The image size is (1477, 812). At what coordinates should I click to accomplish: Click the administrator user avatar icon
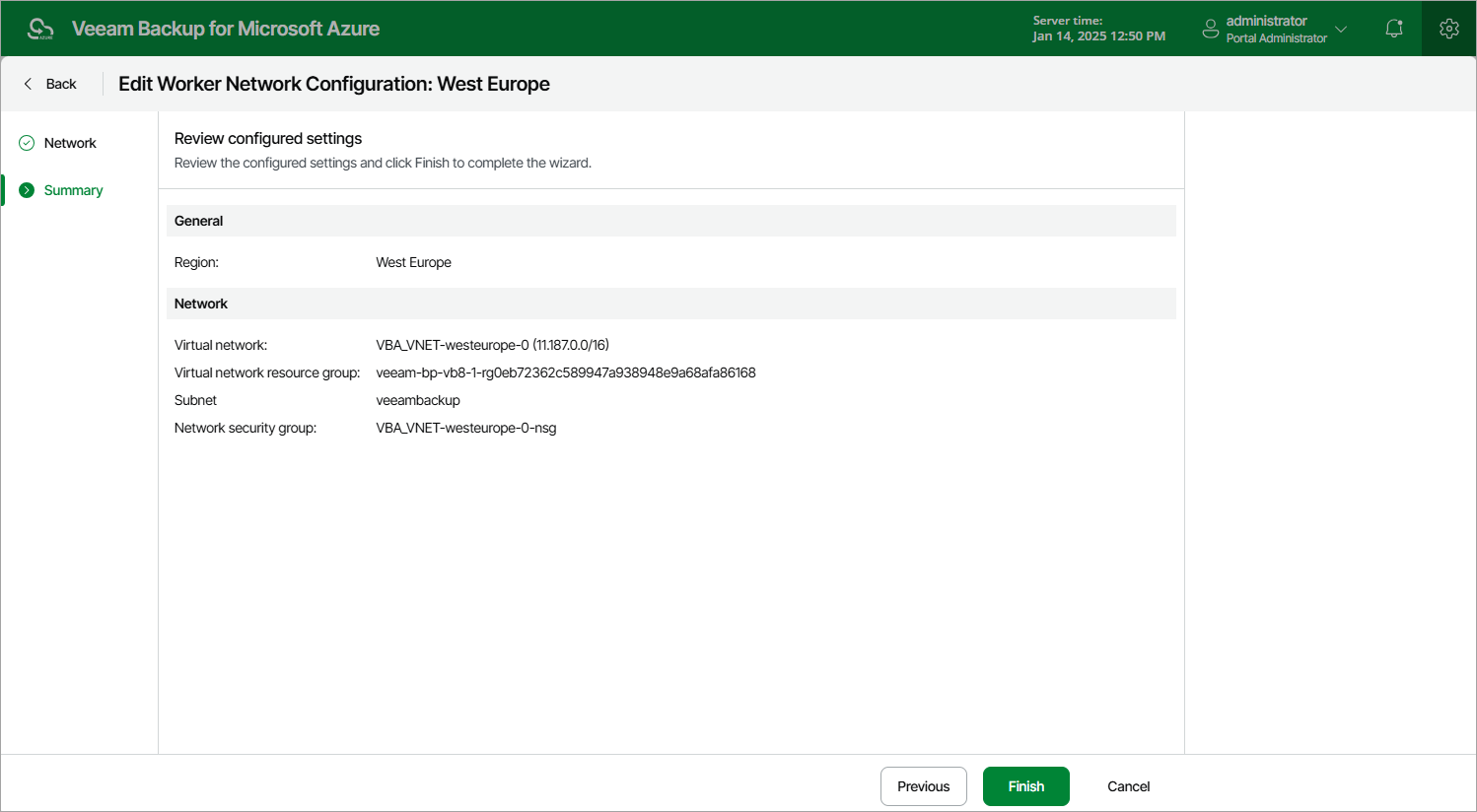point(1211,29)
